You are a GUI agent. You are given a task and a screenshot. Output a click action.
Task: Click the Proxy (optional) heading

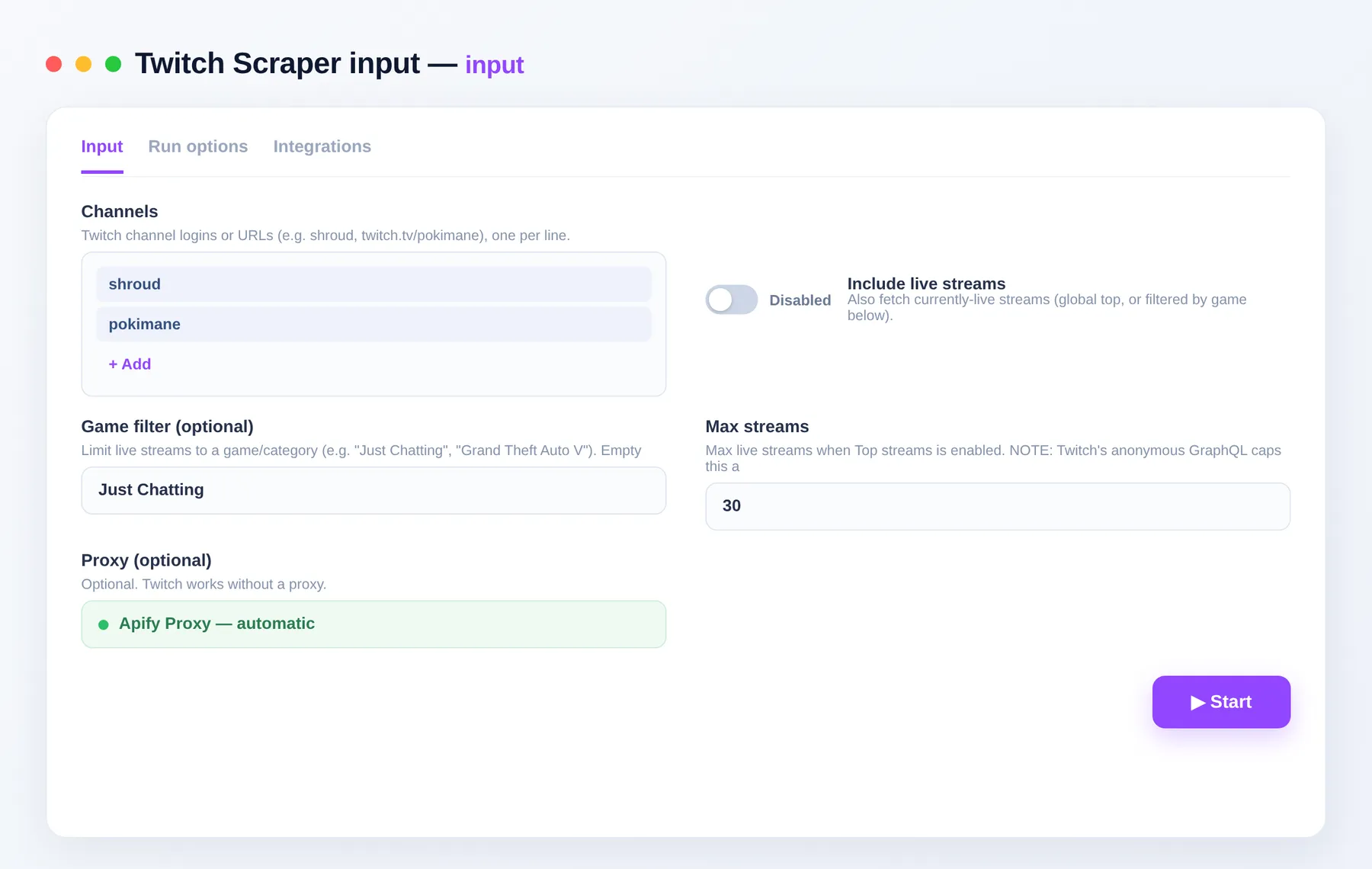click(146, 560)
